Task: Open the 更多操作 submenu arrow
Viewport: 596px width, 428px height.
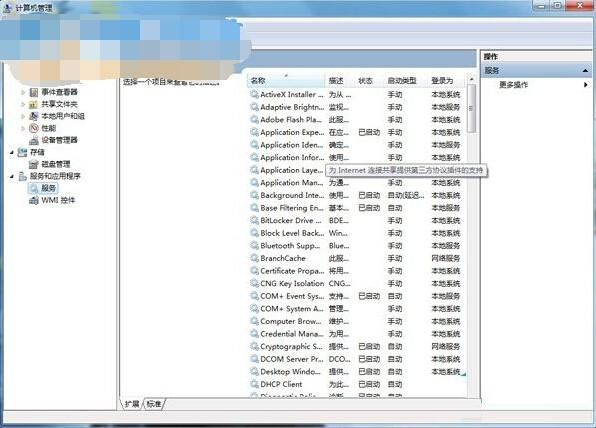Action: [586, 84]
